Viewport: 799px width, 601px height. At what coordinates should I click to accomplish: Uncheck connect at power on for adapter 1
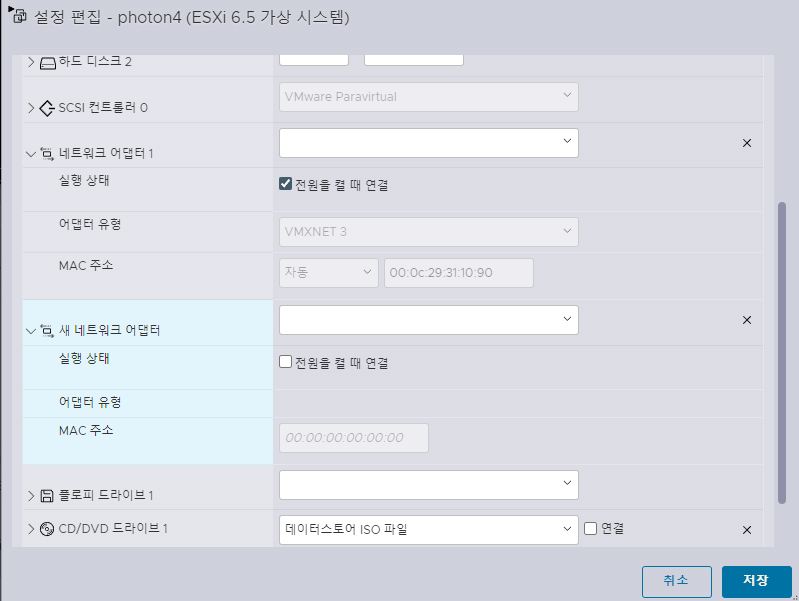285,184
